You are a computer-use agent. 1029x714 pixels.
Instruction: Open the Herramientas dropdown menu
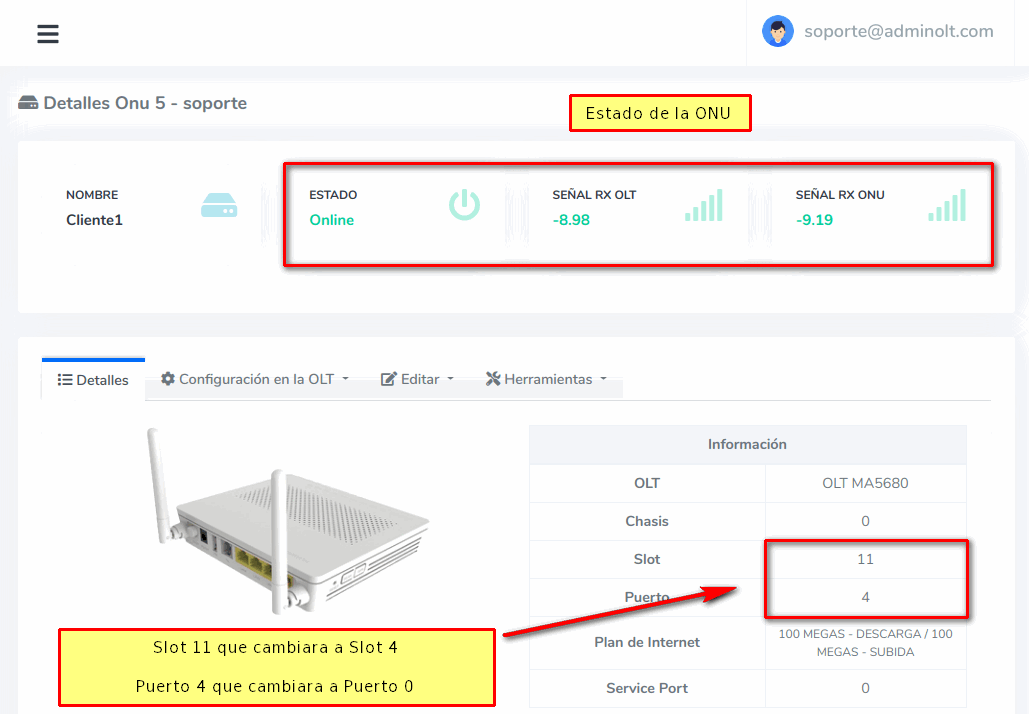click(547, 379)
